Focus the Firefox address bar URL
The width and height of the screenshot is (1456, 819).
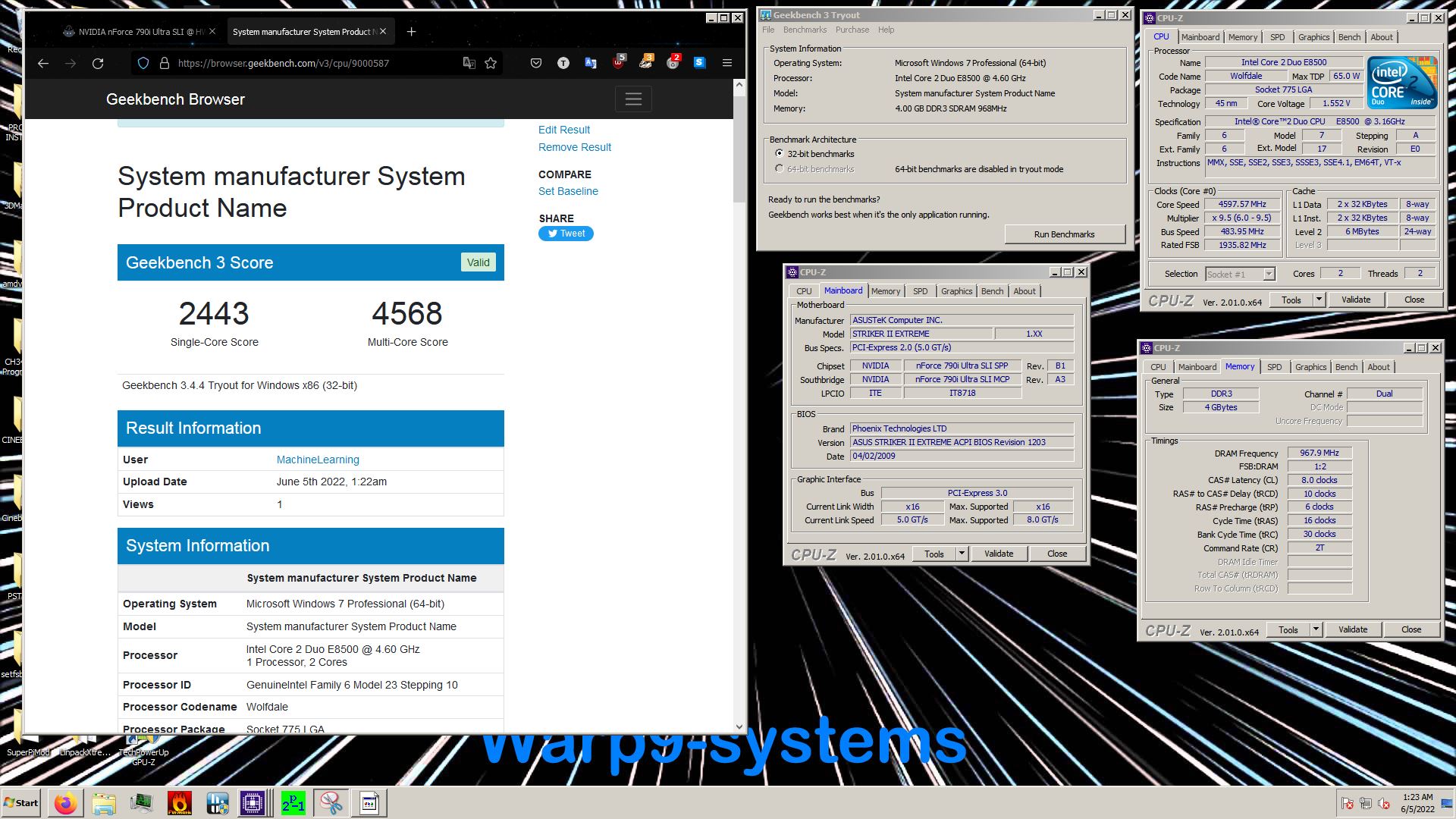(284, 64)
